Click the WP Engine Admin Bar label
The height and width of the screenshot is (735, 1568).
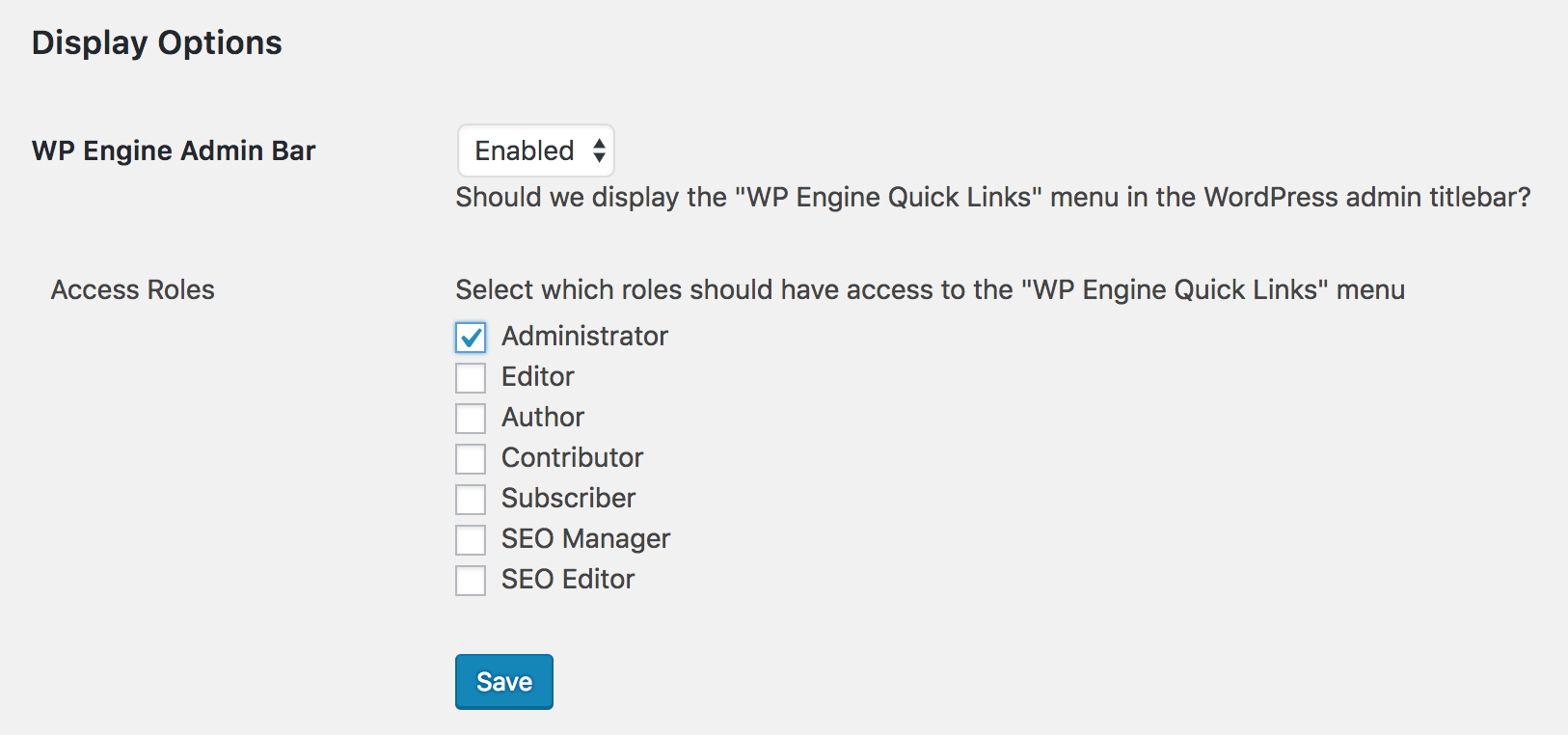pos(174,150)
